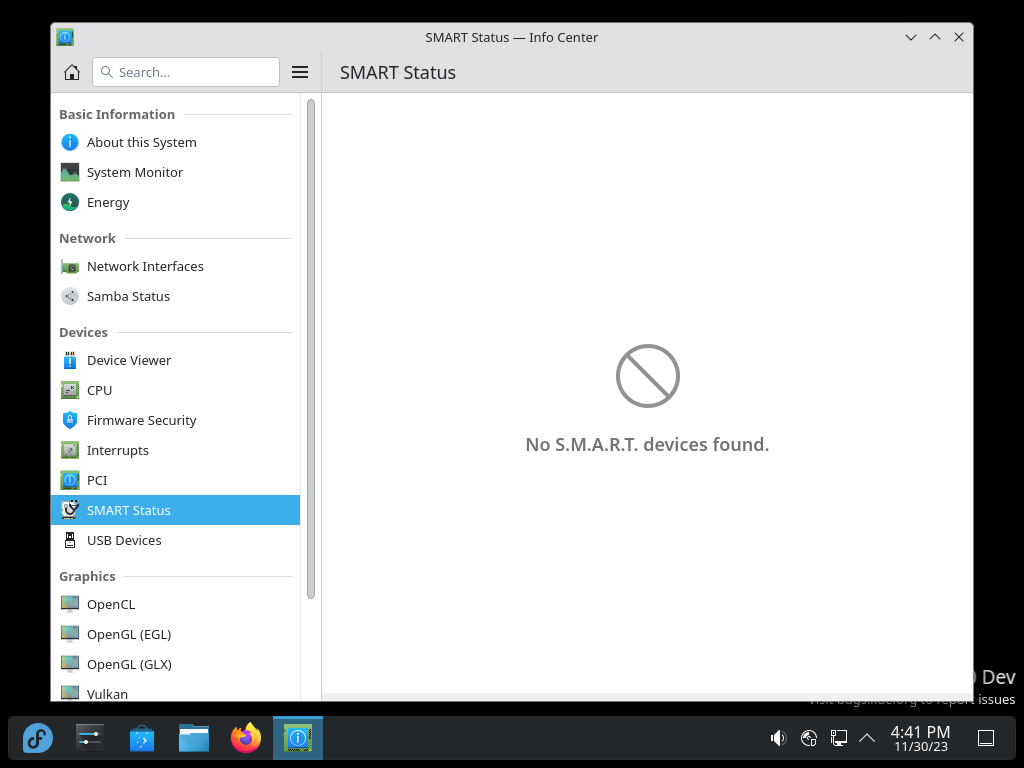Click the PCI module icon
This screenshot has height=768, width=1024.
(x=70, y=481)
